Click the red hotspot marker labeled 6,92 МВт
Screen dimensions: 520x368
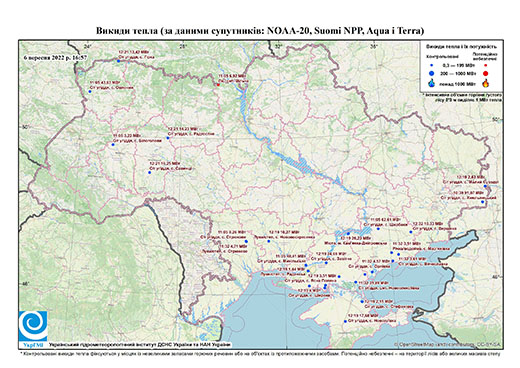218,85
